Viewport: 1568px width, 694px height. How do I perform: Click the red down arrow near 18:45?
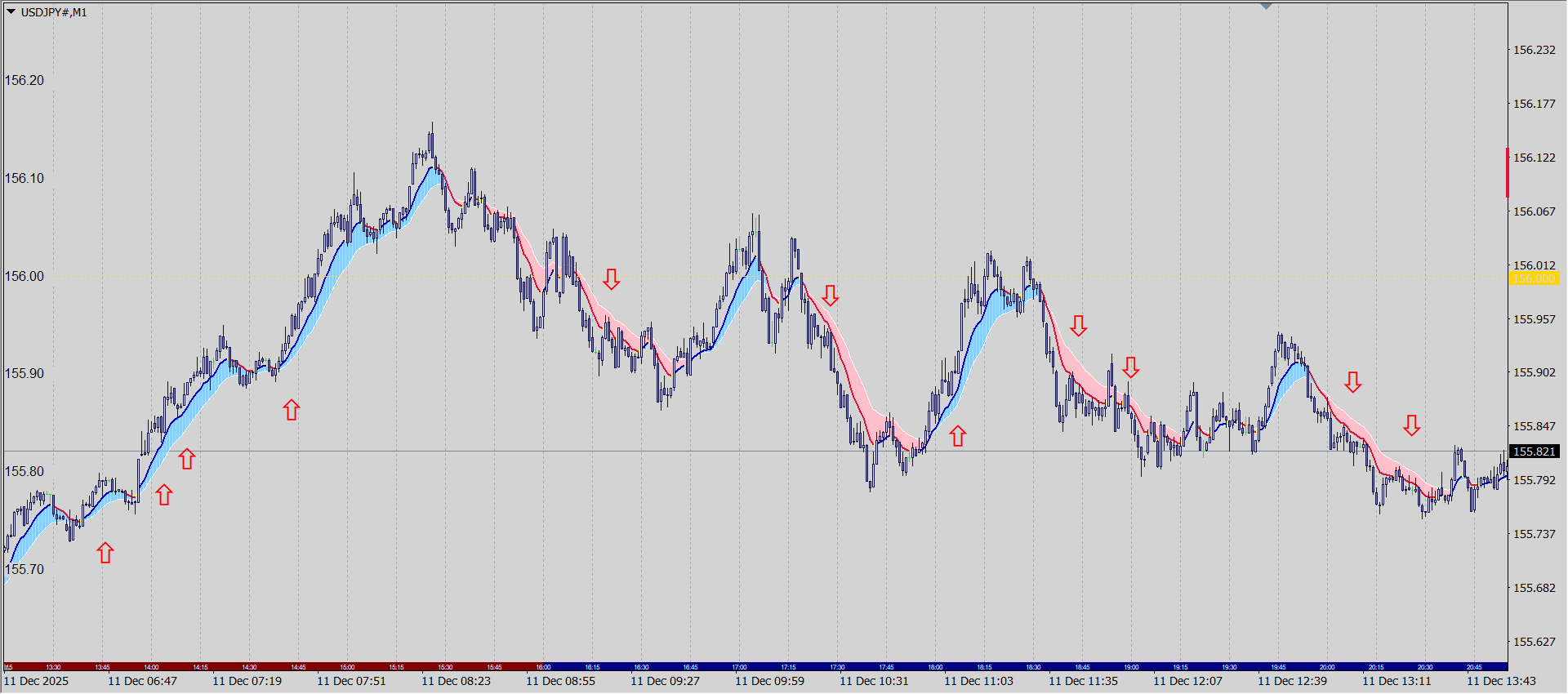coord(1079,326)
